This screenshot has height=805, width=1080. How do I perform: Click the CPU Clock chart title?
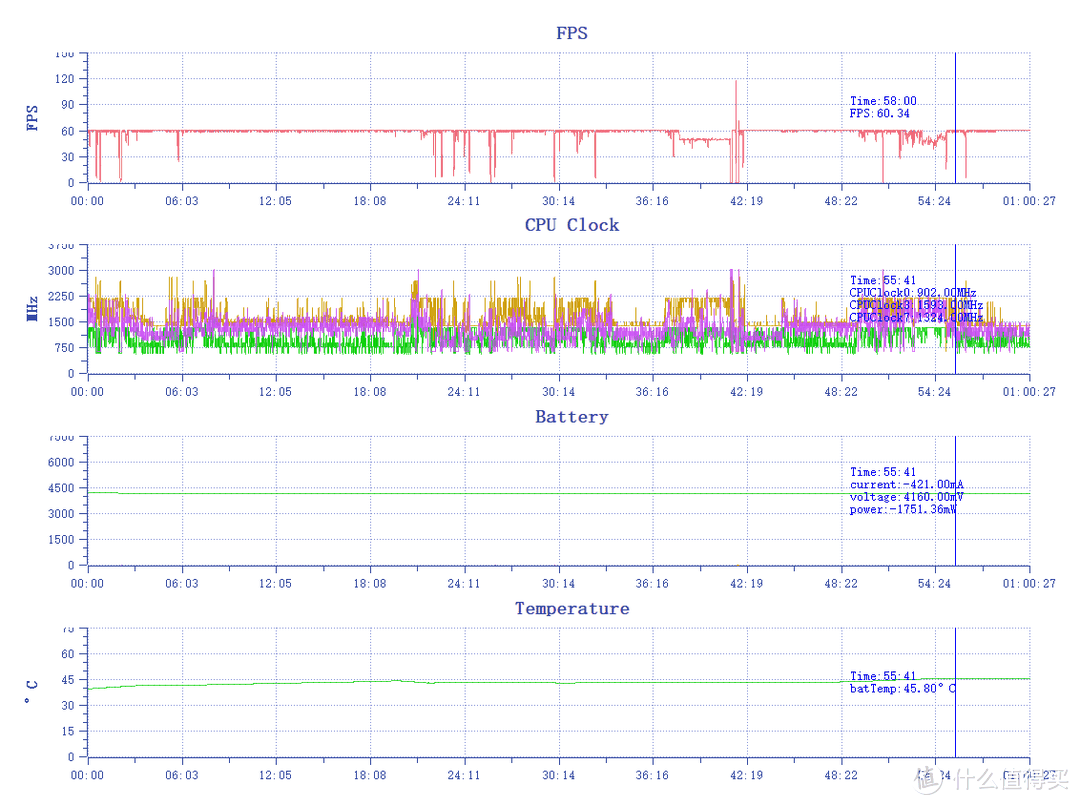[571, 225]
